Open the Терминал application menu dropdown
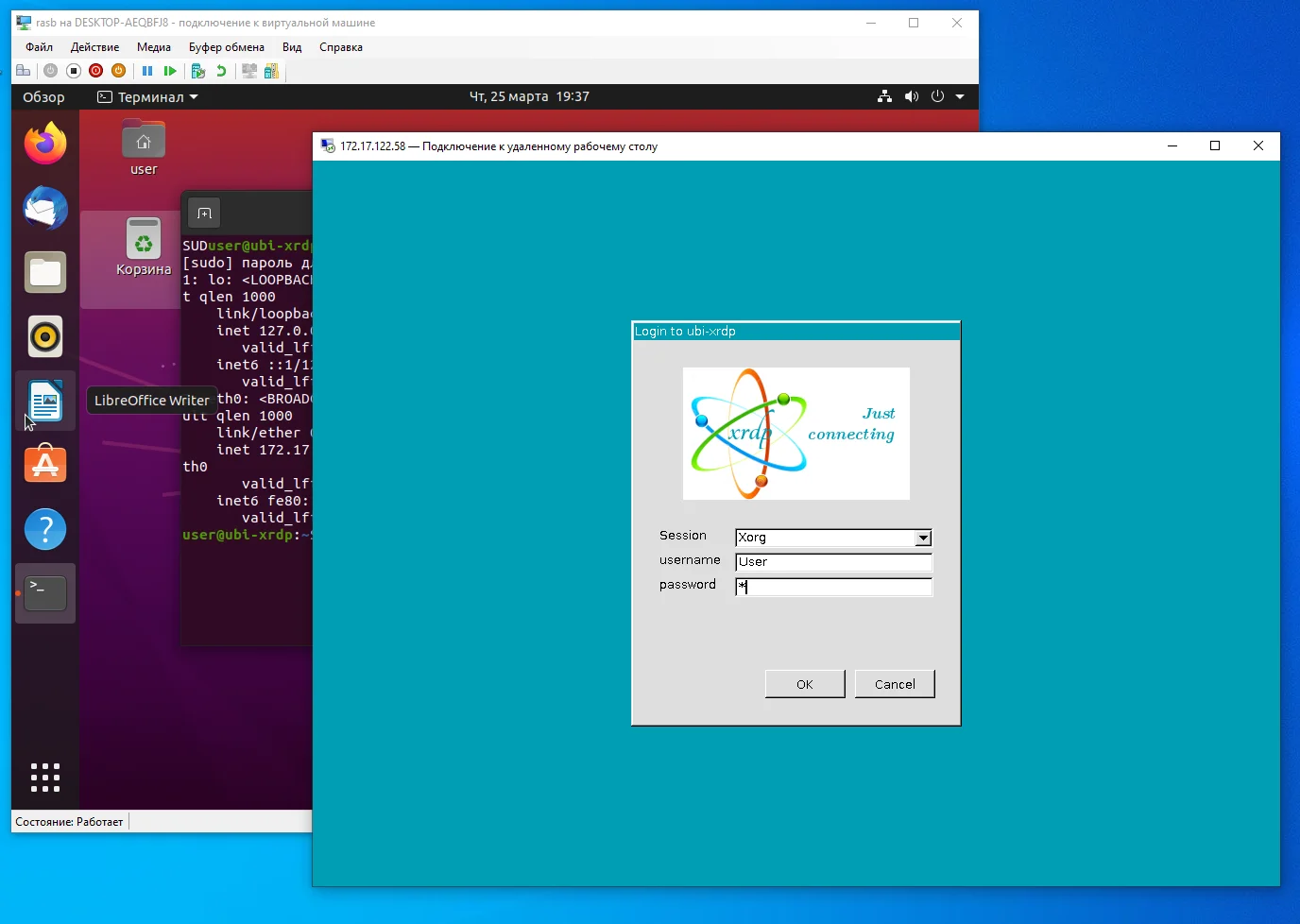 (147, 96)
